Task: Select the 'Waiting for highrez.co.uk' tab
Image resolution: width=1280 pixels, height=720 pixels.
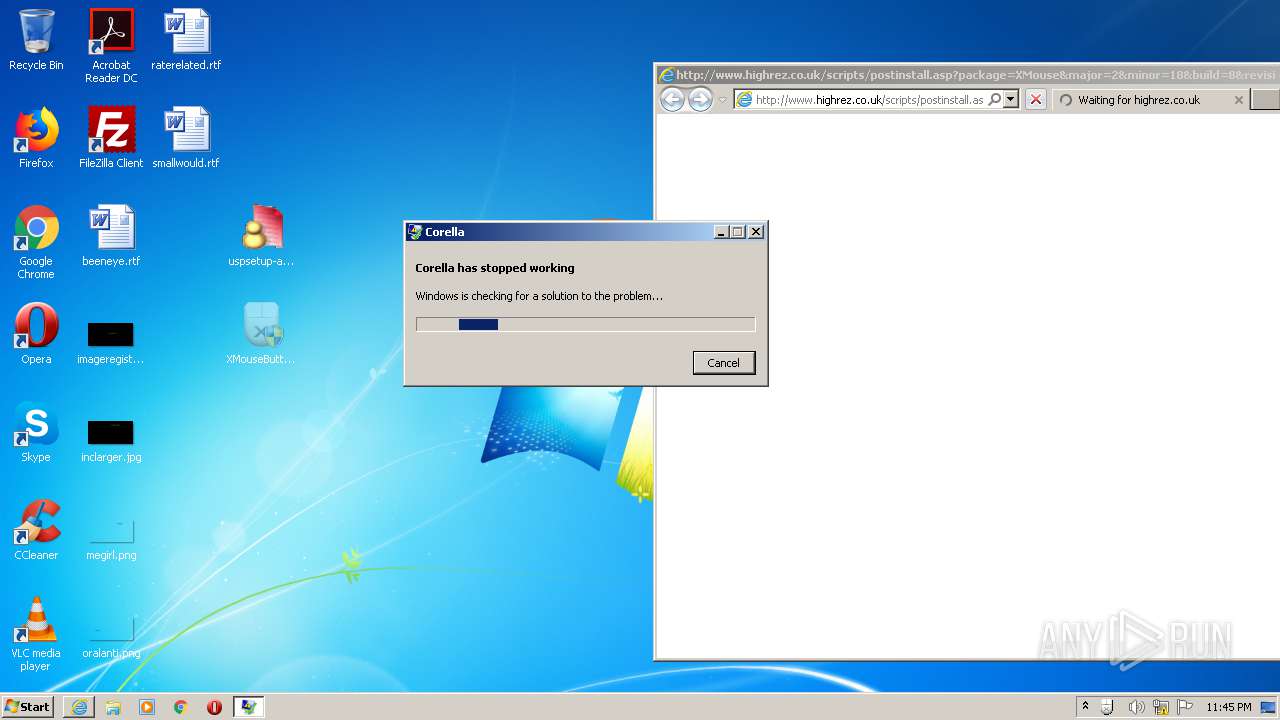Action: pos(1150,100)
